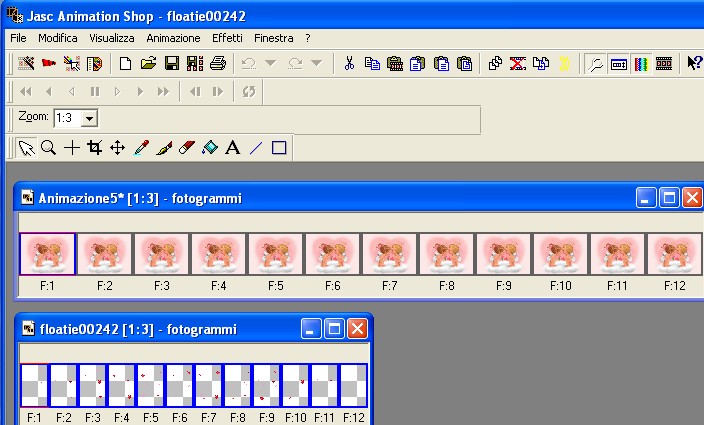Click the Save As floppy with filmstrip icon

point(195,63)
